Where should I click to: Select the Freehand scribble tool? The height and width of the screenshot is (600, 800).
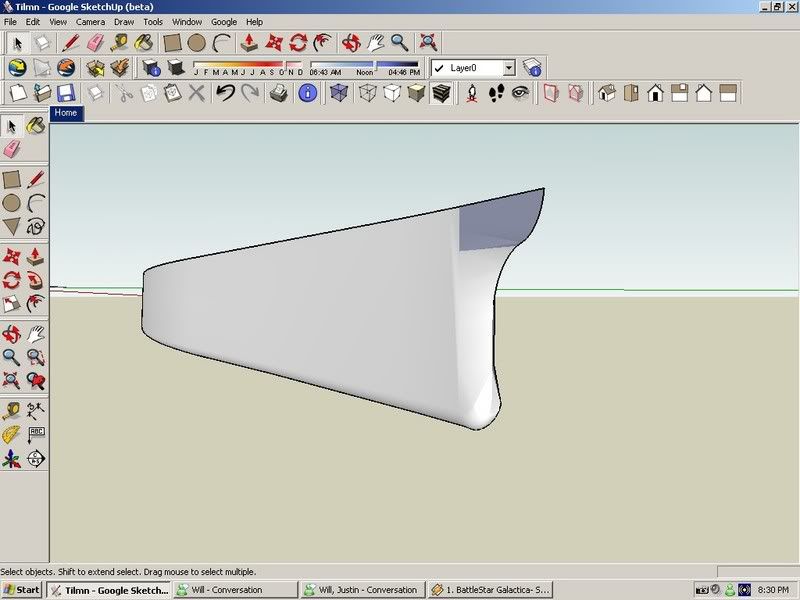point(36,227)
